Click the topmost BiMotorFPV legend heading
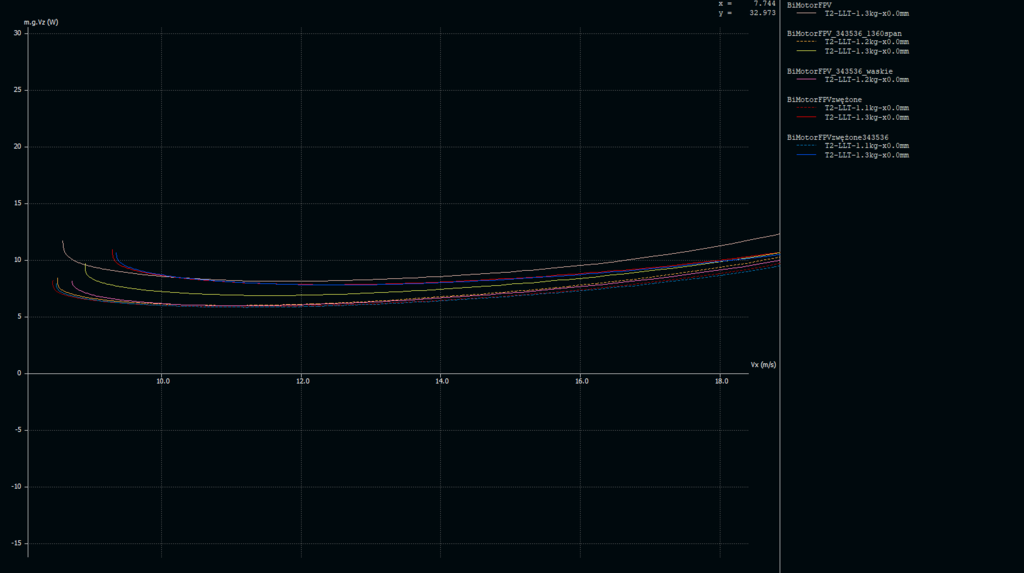Image resolution: width=1024 pixels, height=573 pixels. pyautogui.click(x=809, y=5)
